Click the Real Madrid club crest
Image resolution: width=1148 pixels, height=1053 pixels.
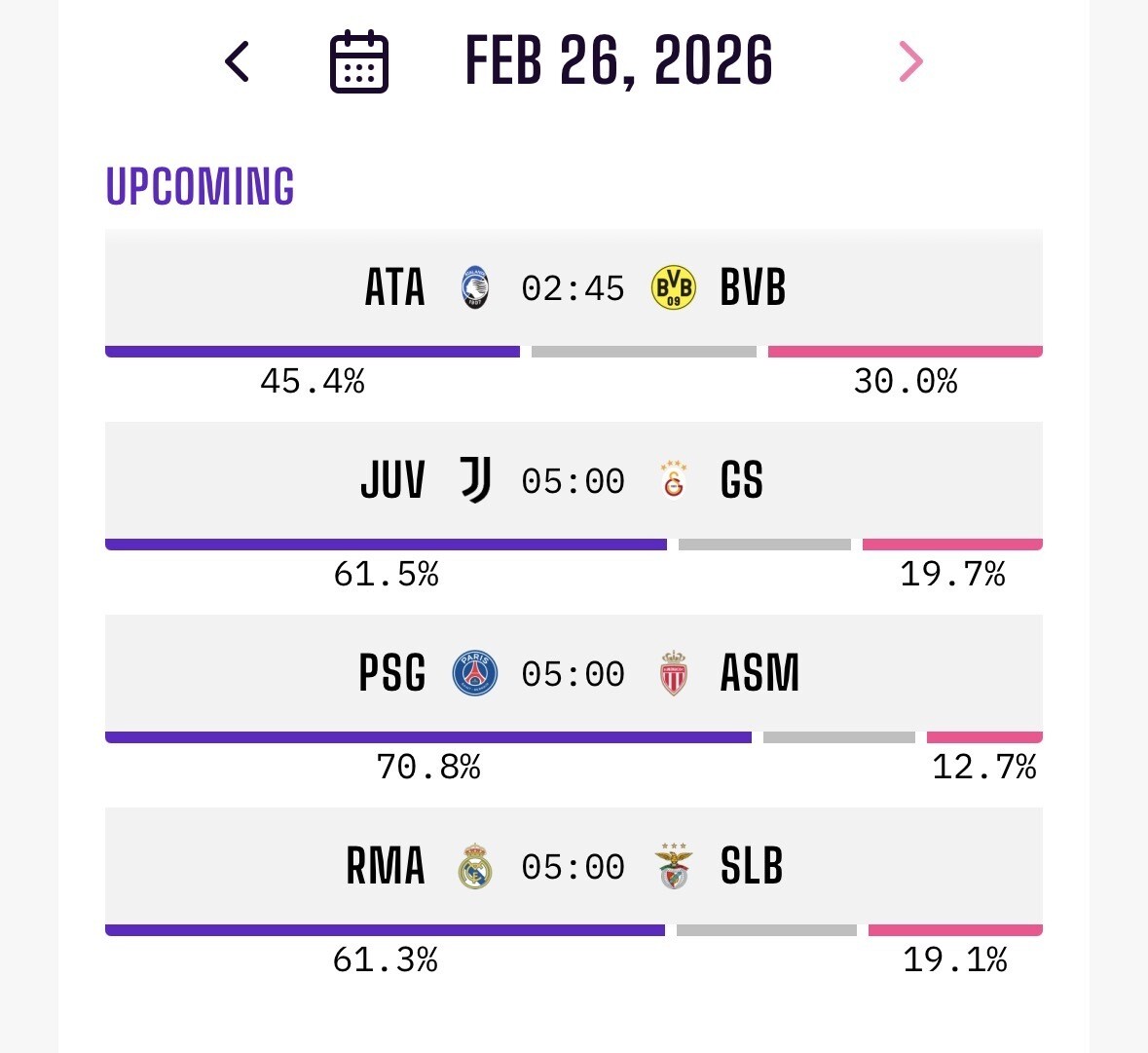(x=475, y=866)
